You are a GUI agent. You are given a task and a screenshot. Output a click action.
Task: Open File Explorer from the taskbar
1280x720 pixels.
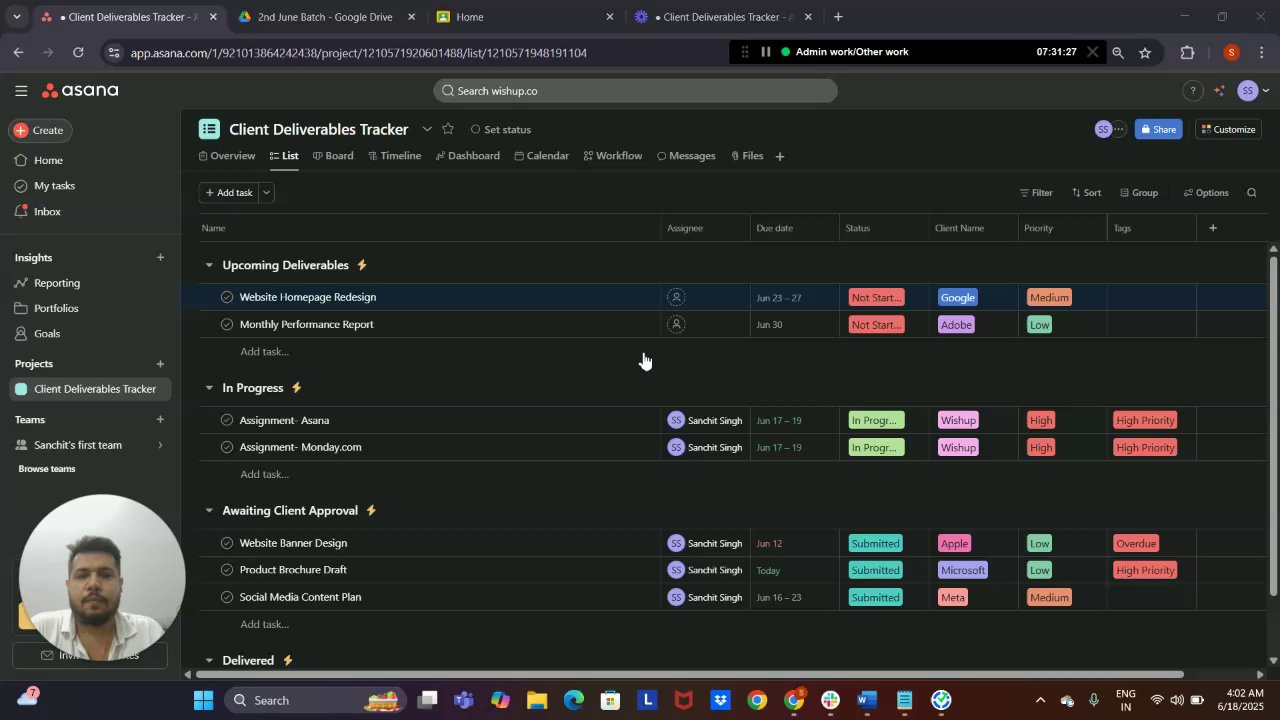(x=537, y=700)
